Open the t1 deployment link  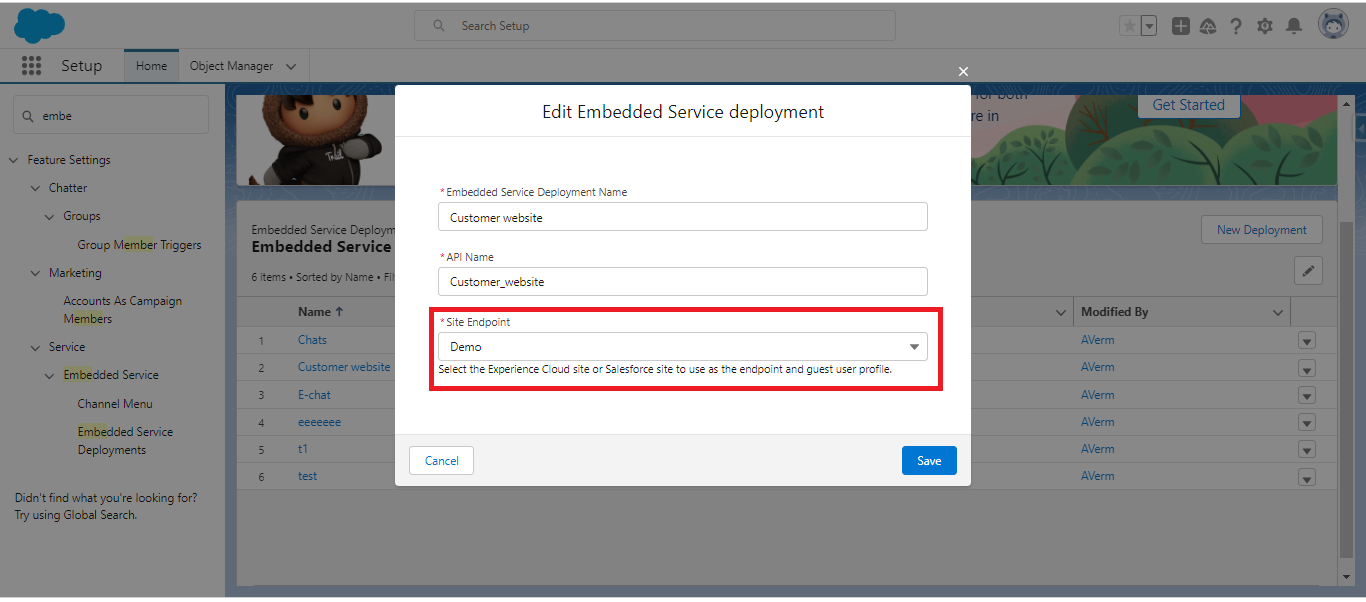pyautogui.click(x=303, y=449)
